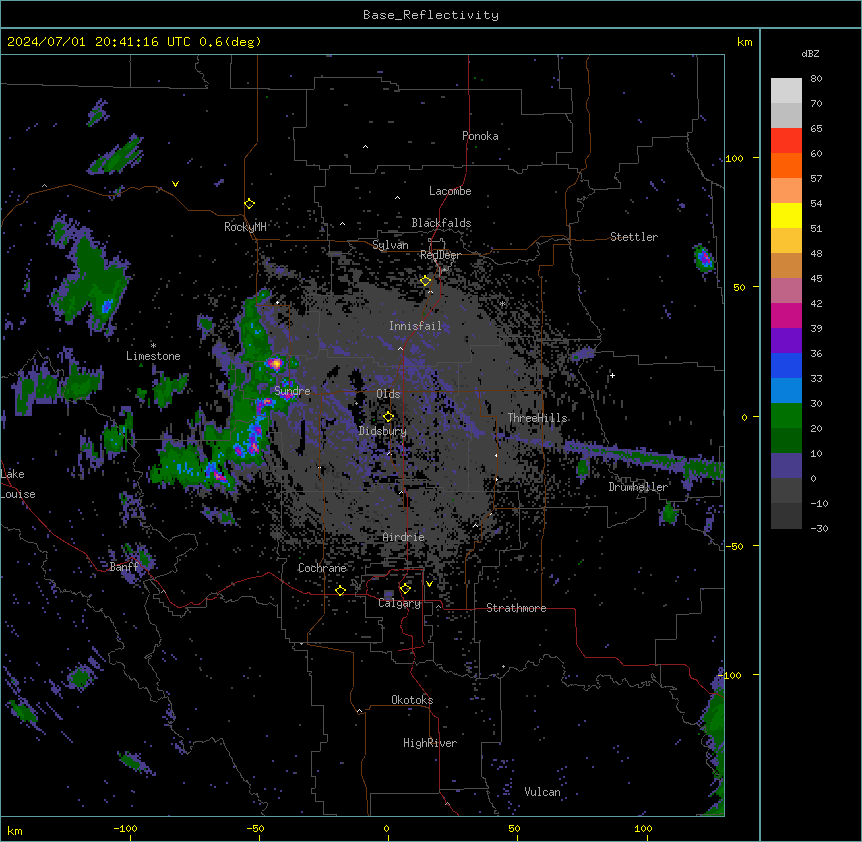The width and height of the screenshot is (862, 842).
Task: Click the isolated storm cell east of Stettler
Action: click(703, 258)
